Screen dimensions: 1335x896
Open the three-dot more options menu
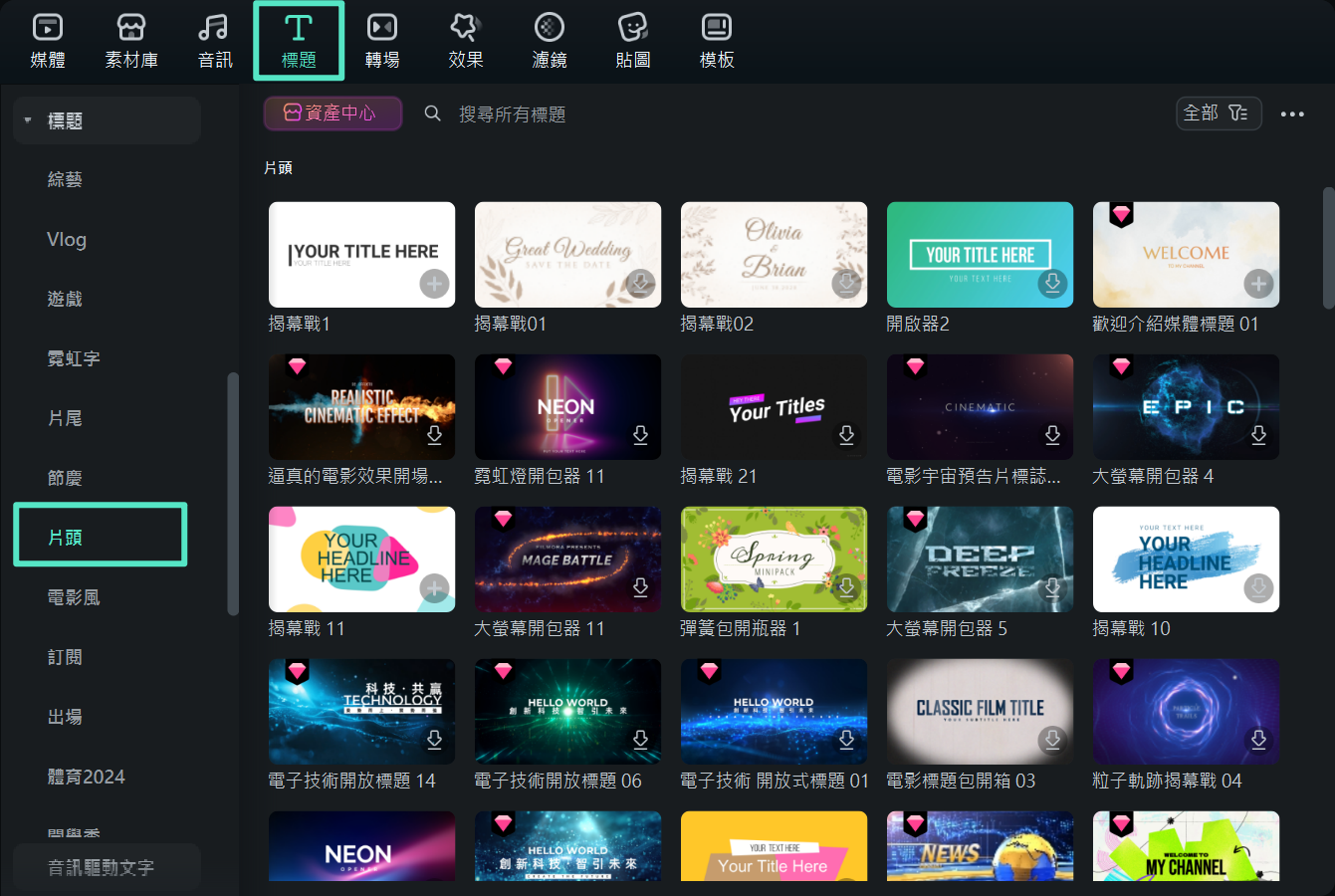pos(1292,113)
